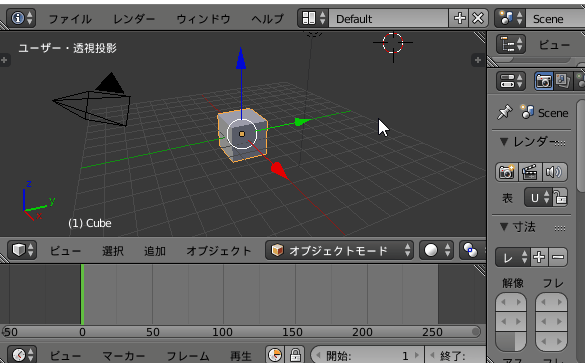The width and height of the screenshot is (585, 363).
Task: Select the Render Layers properties tab
Action: coord(563,81)
